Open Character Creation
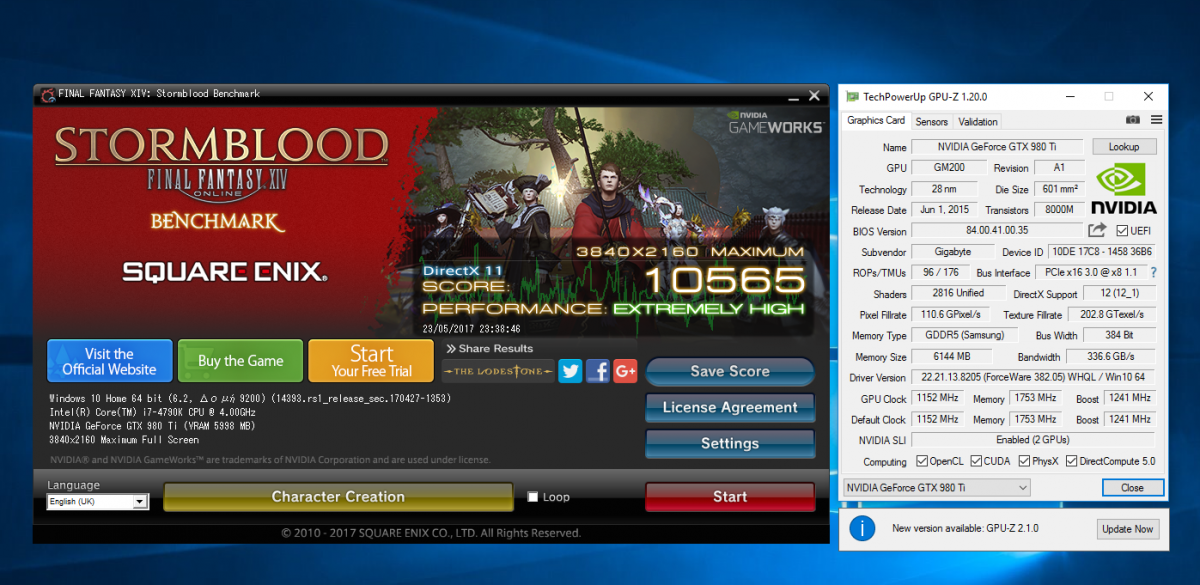 (x=338, y=497)
